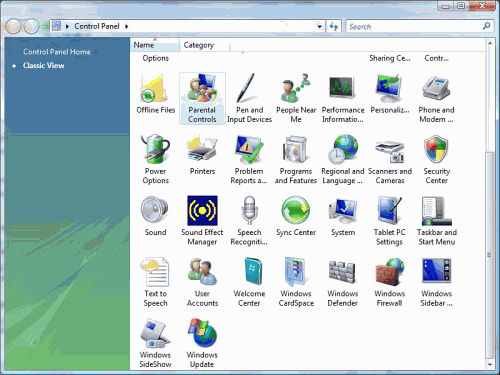The width and height of the screenshot is (500, 375).
Task: Open Tablet PC Settings
Action: 390,221
